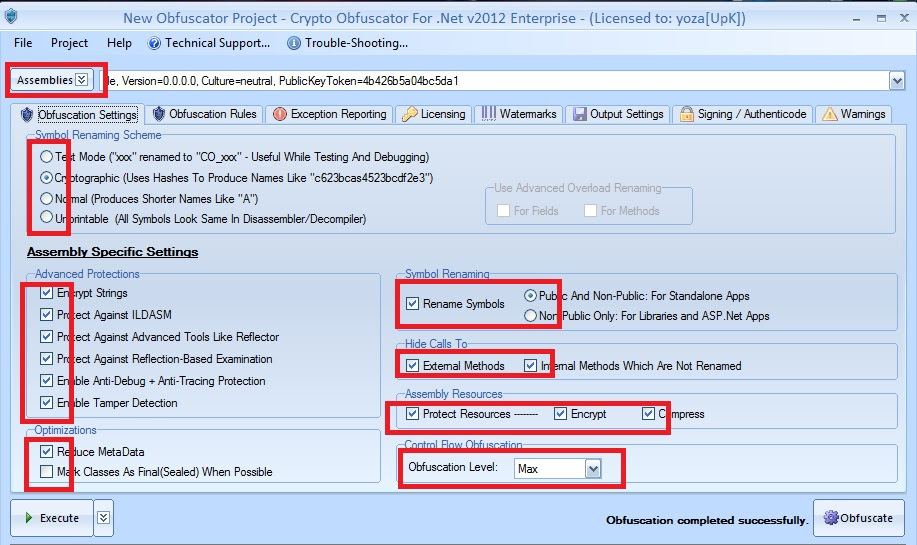
Task: Click the Assembly Specific Settings heading
Action: pos(112,251)
